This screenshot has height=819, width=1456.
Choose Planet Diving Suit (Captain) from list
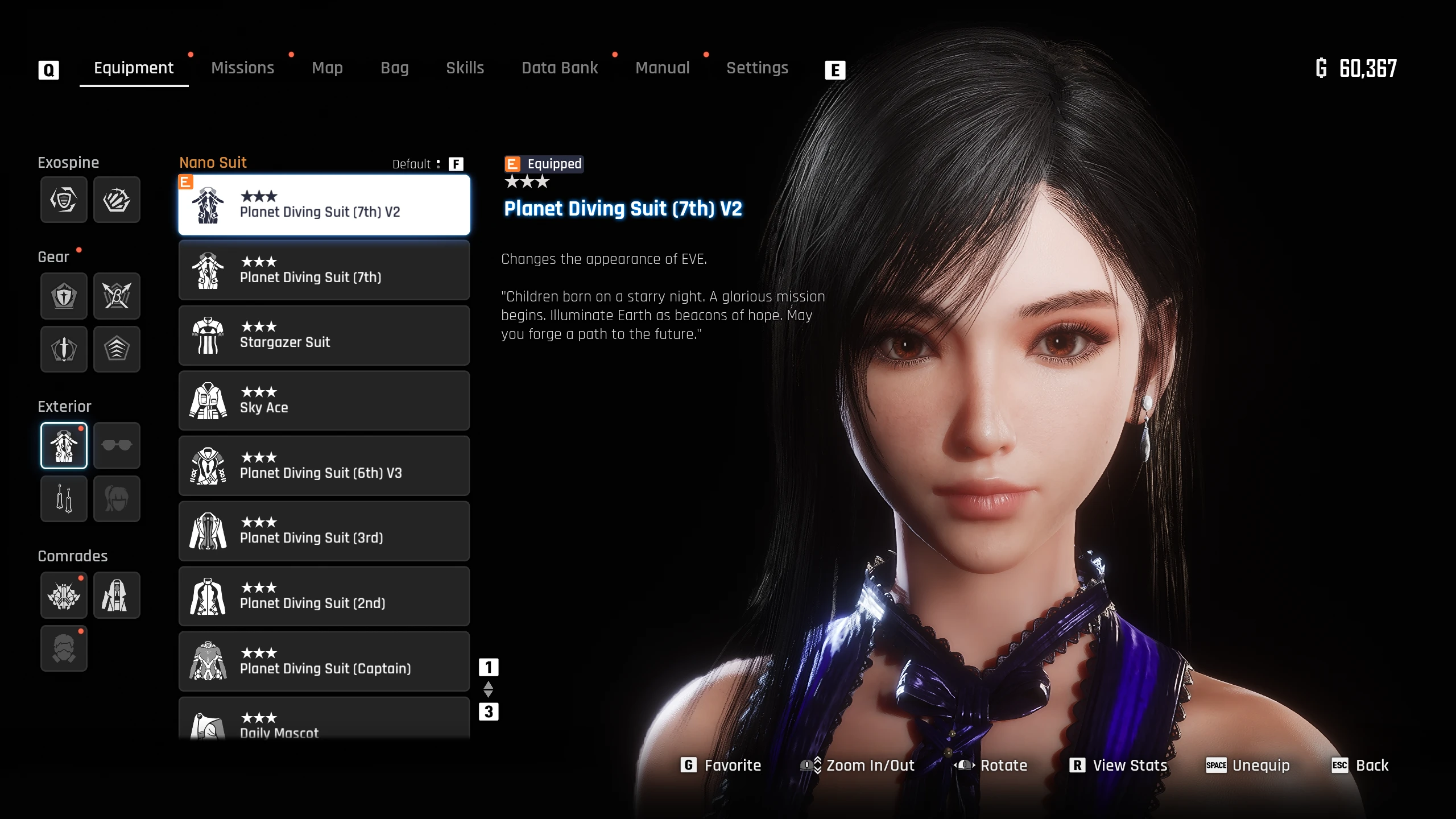tap(324, 661)
